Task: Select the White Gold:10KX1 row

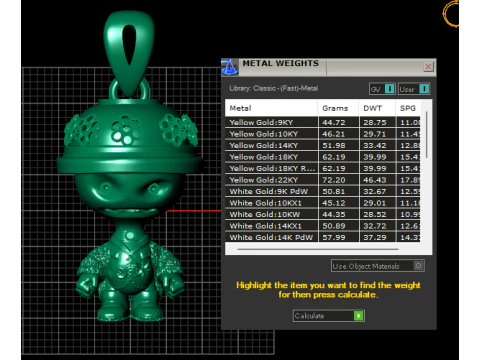Action: (323, 203)
